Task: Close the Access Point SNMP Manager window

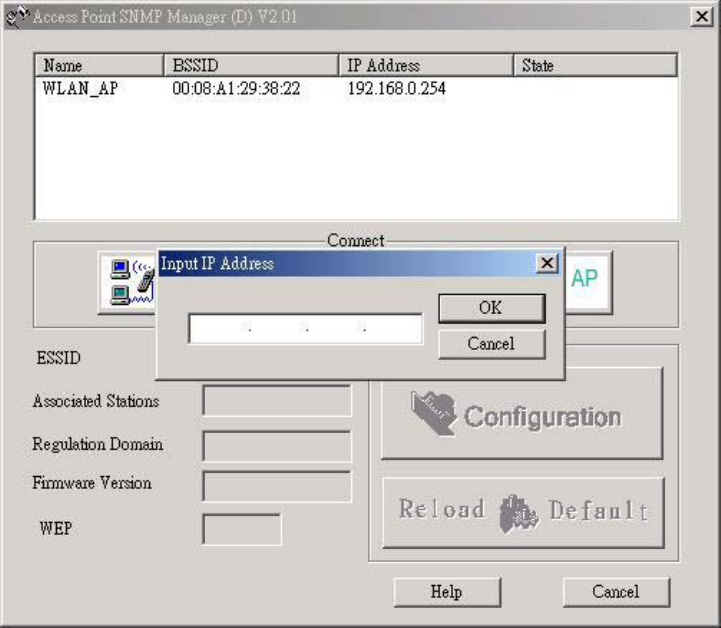Action: (x=702, y=17)
